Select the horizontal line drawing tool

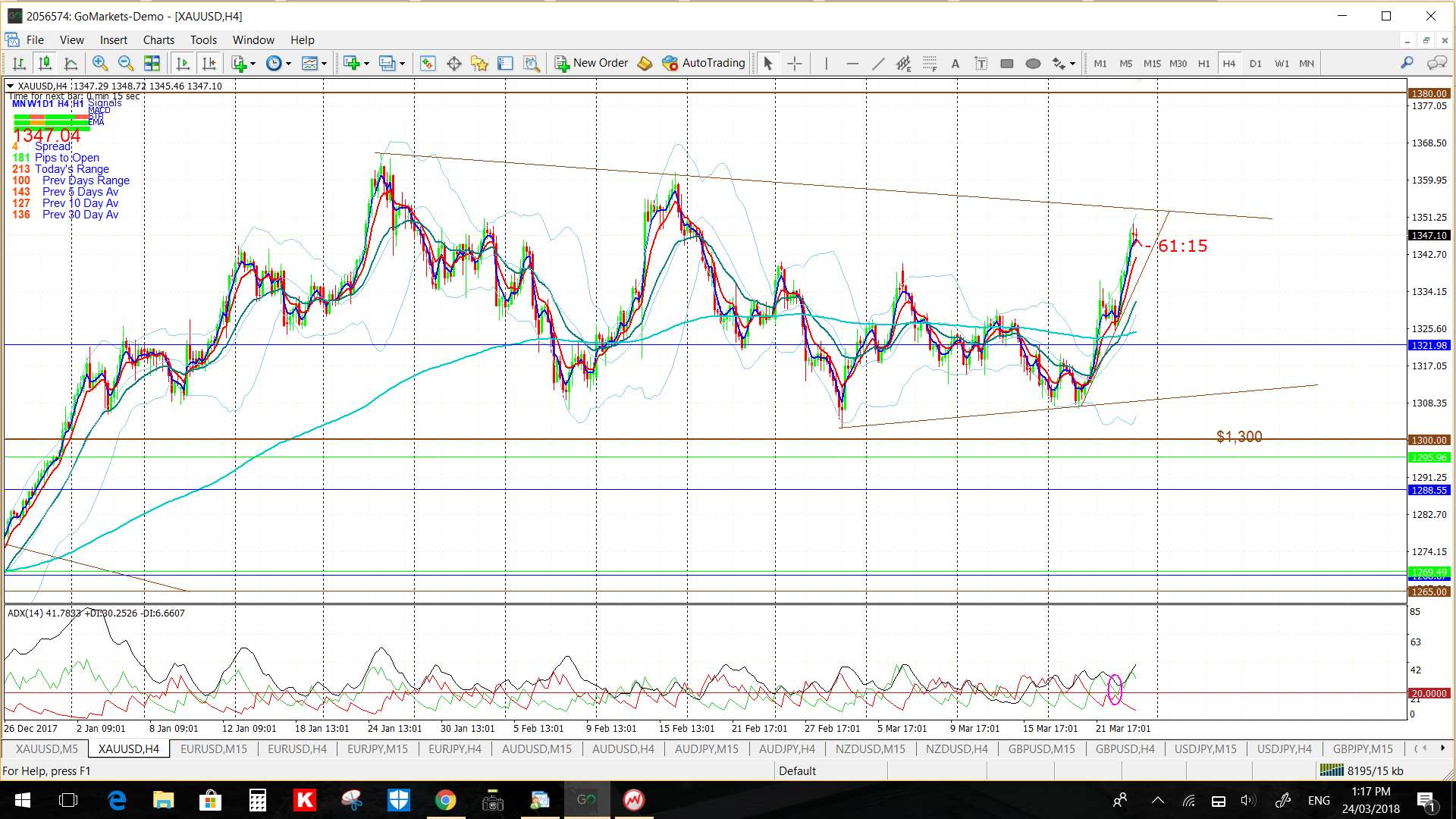click(x=852, y=64)
